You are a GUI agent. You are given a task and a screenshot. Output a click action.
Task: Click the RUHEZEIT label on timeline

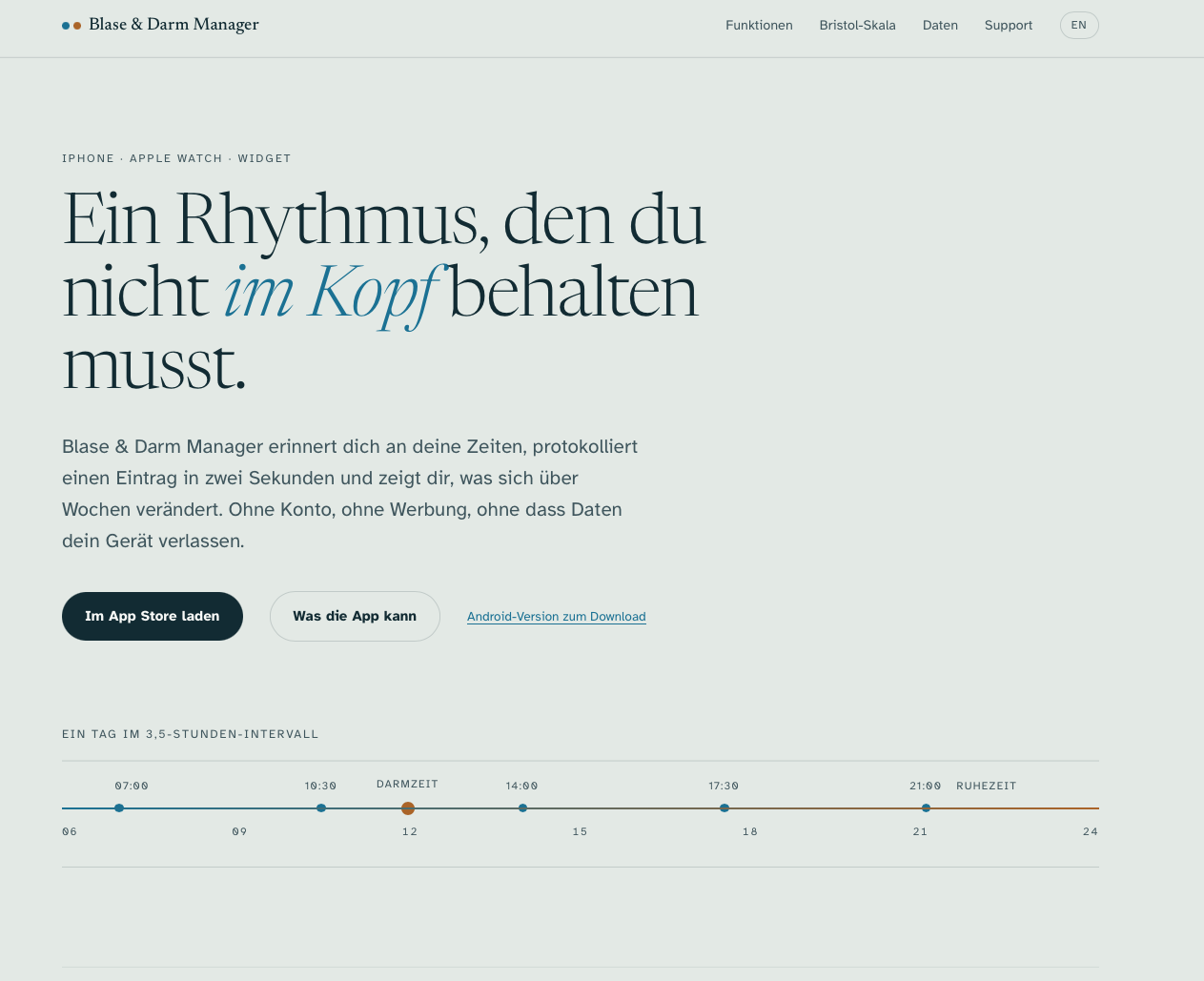point(987,787)
